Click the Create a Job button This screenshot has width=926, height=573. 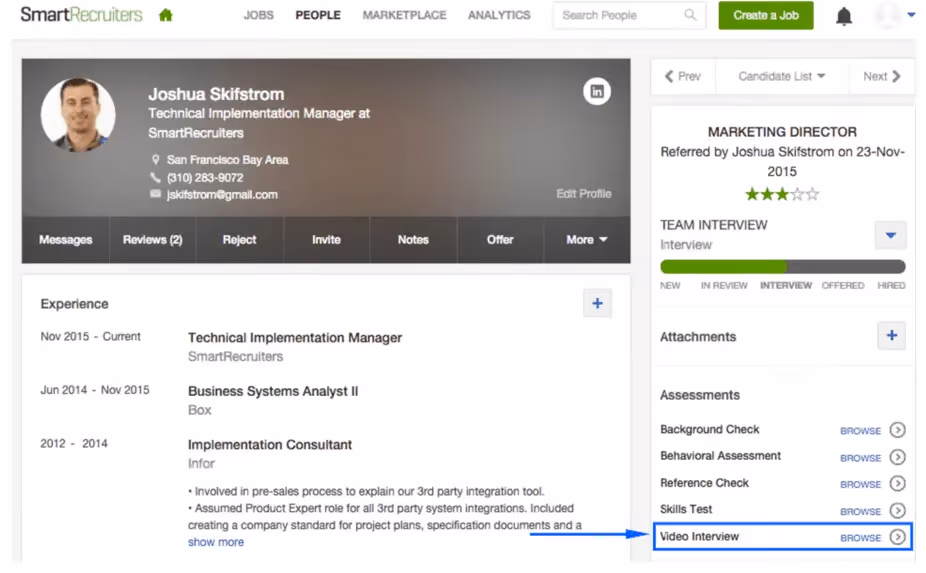pos(765,15)
